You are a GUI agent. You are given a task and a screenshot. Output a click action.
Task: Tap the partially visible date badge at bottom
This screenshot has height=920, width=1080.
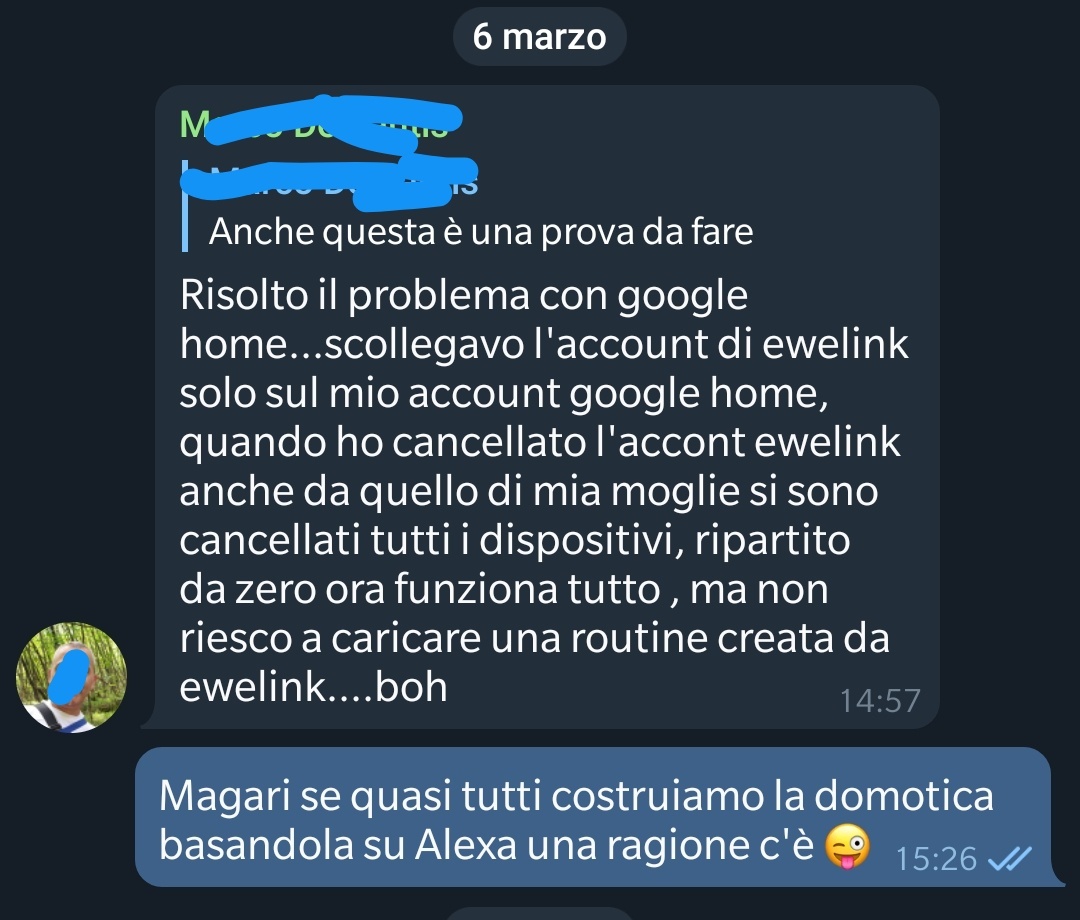tap(539, 914)
